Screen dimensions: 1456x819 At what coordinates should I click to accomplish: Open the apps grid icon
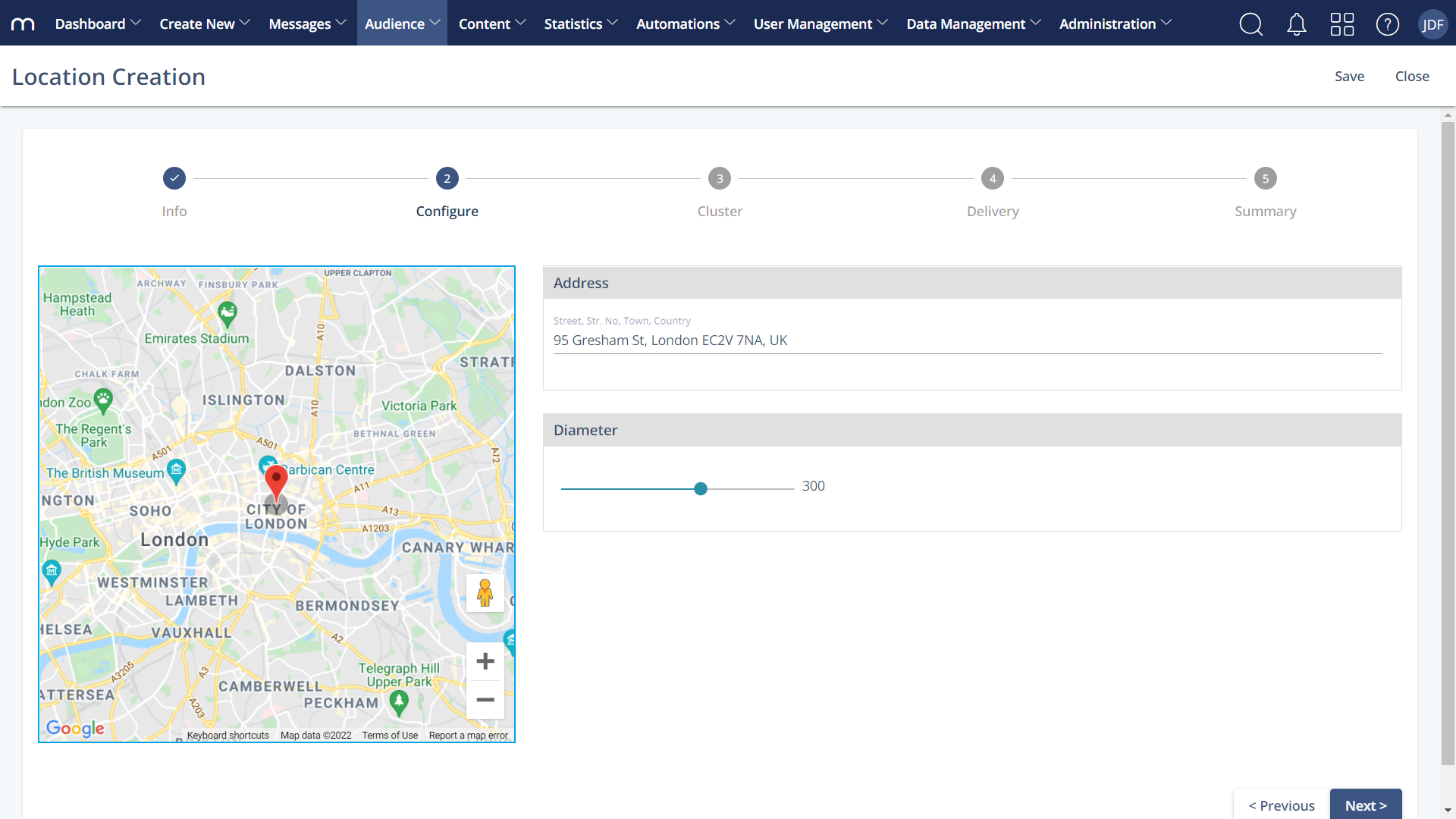coord(1342,24)
